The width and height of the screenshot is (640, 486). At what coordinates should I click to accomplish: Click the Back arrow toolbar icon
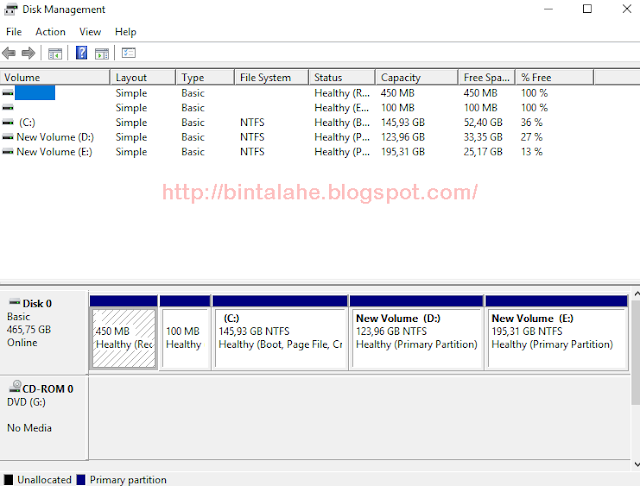9,53
